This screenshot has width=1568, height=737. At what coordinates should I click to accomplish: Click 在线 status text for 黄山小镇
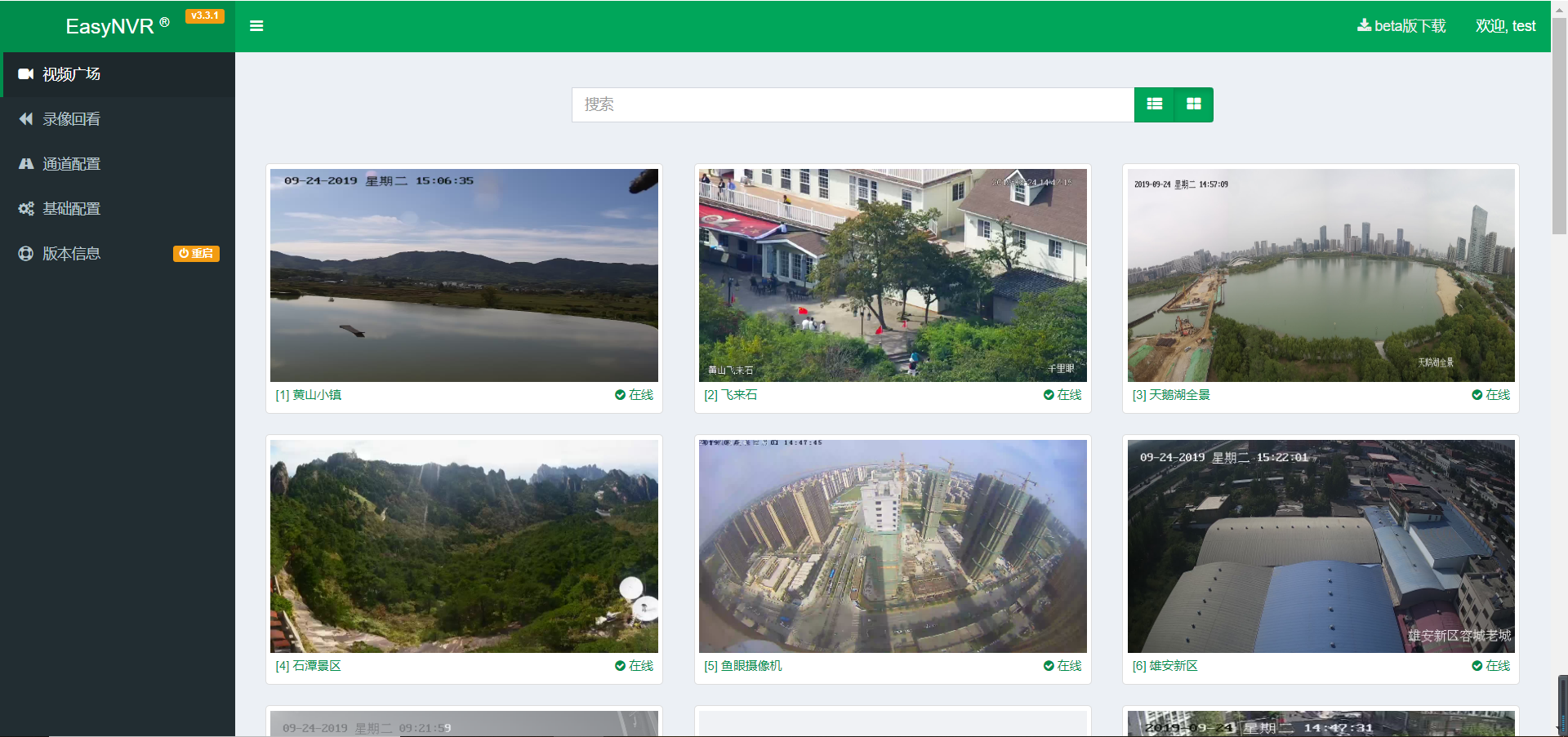pyautogui.click(x=641, y=395)
